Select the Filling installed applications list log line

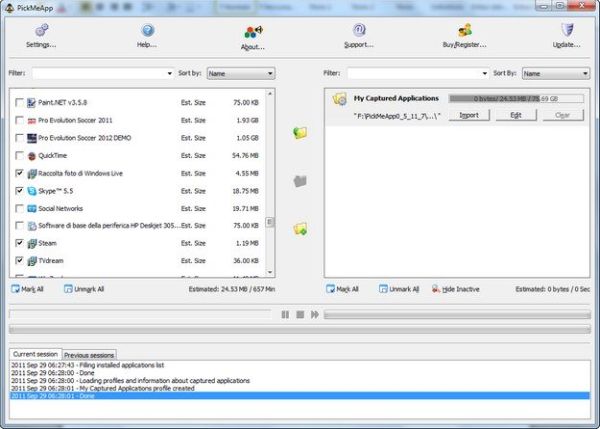300,365
